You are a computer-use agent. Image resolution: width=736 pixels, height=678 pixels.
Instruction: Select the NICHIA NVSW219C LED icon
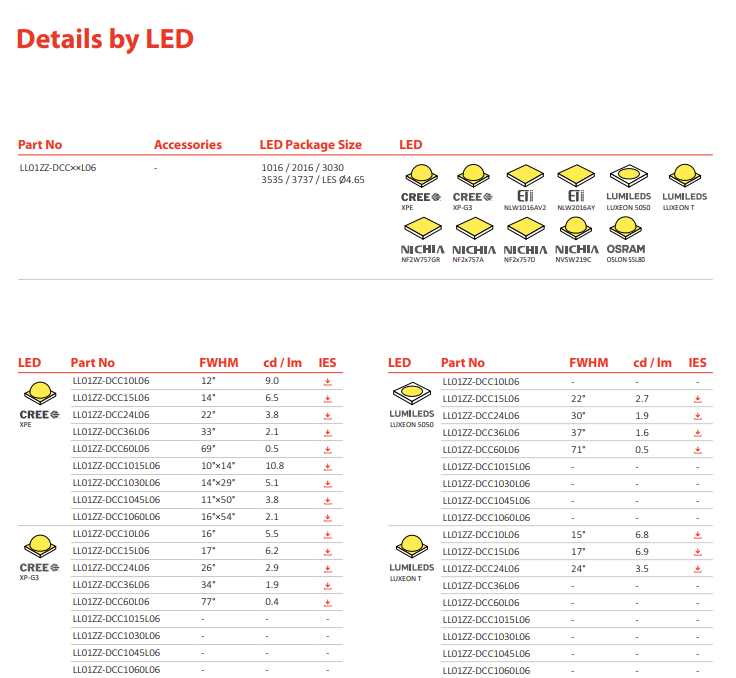(x=576, y=239)
